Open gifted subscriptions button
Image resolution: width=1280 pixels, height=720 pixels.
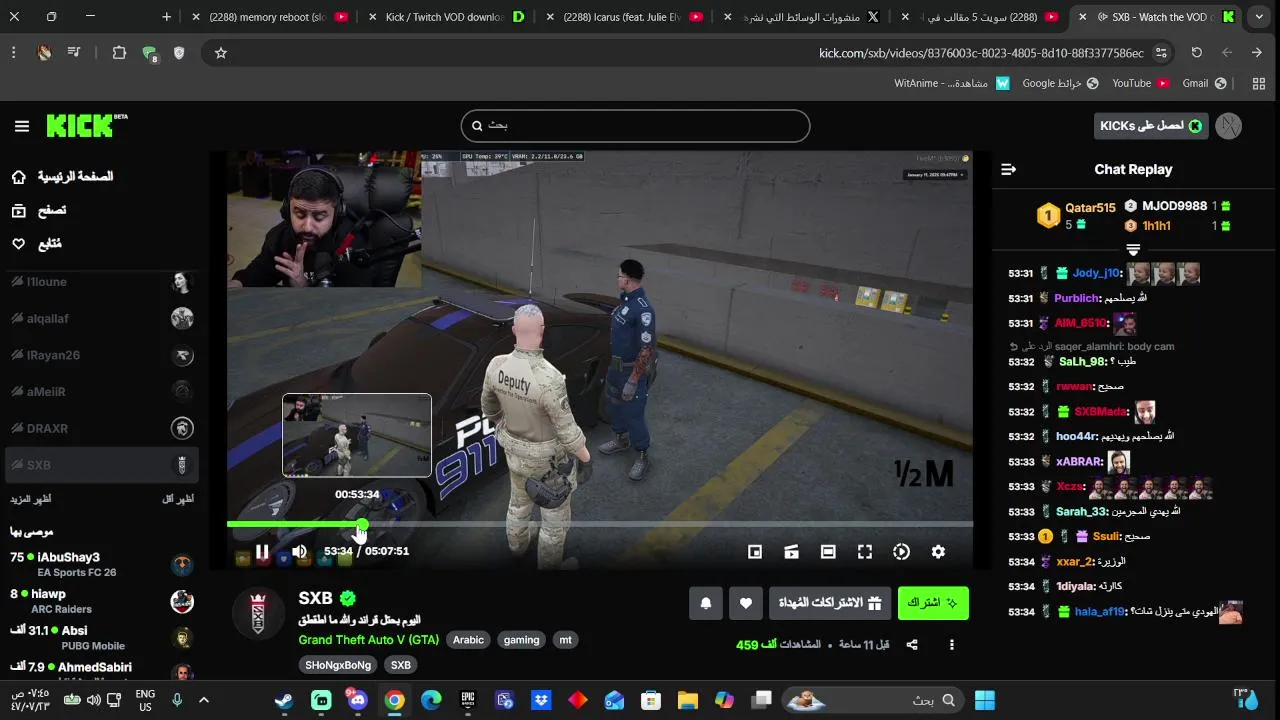pyautogui.click(x=830, y=603)
